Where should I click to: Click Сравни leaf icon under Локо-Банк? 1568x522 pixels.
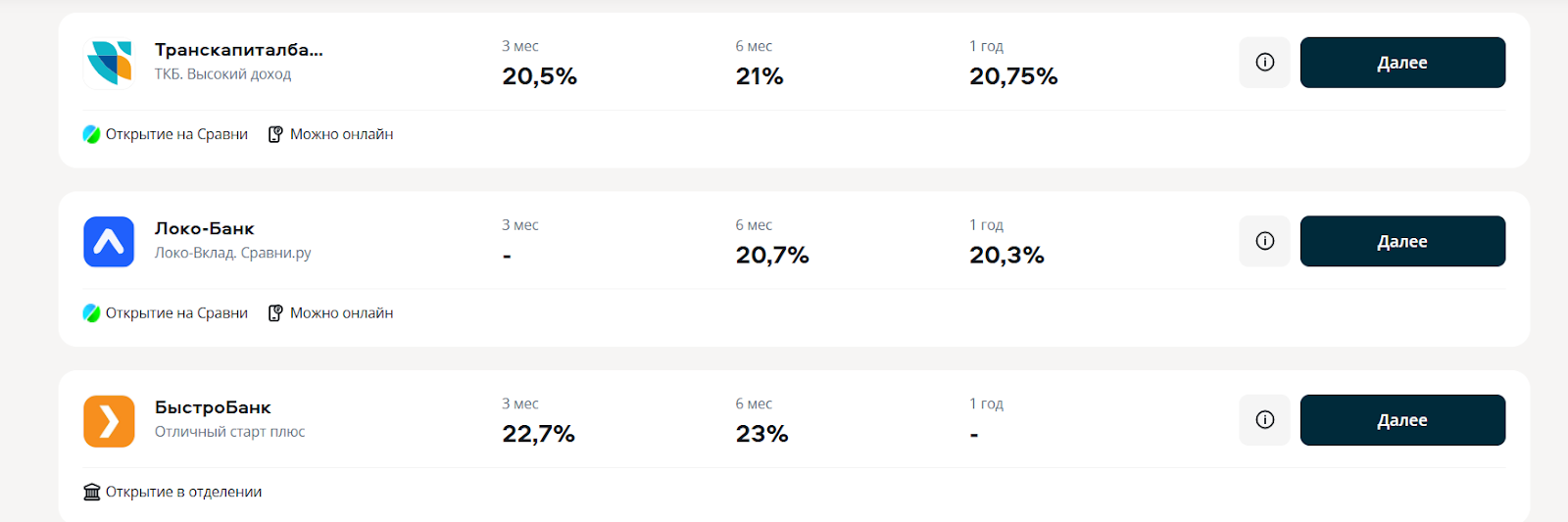pyautogui.click(x=92, y=313)
